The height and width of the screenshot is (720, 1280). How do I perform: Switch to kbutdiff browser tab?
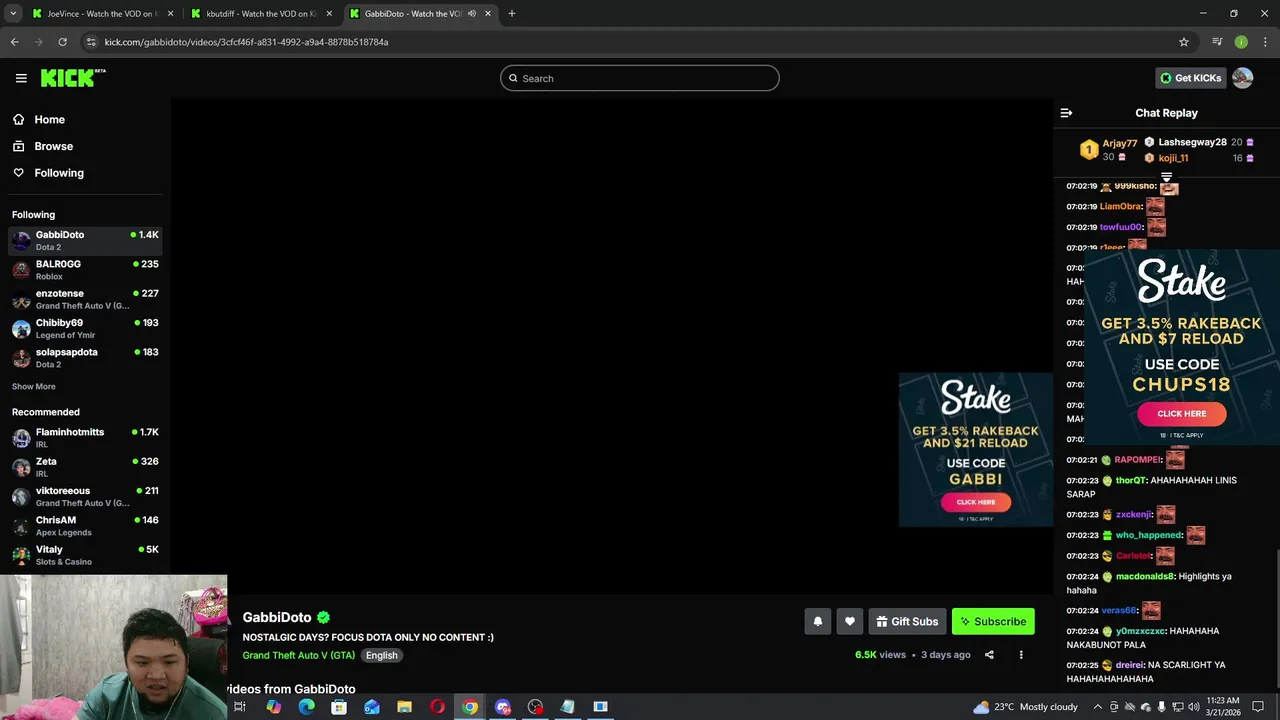(260, 14)
